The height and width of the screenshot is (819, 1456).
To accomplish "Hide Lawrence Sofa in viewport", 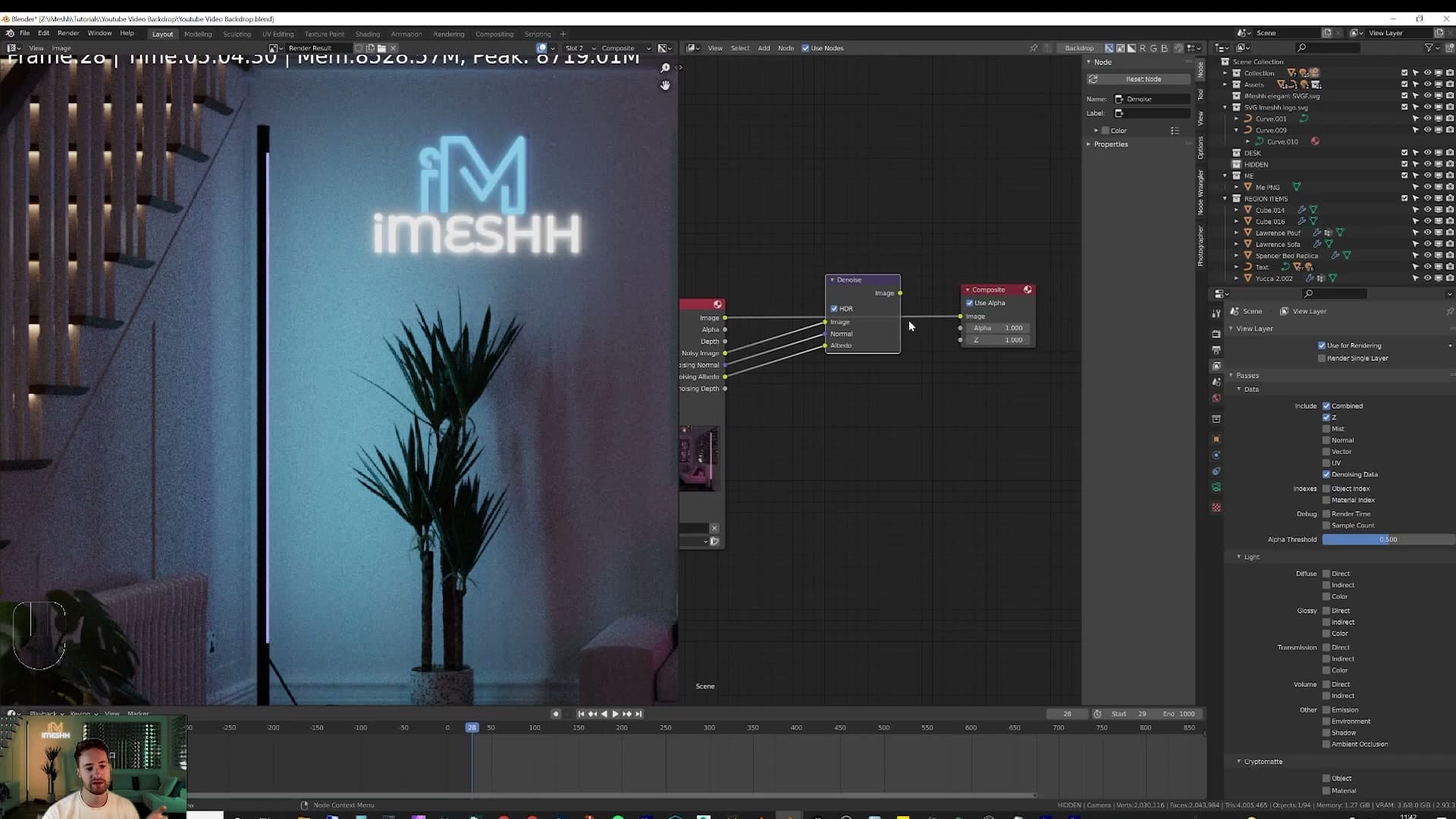I will click(x=1427, y=244).
